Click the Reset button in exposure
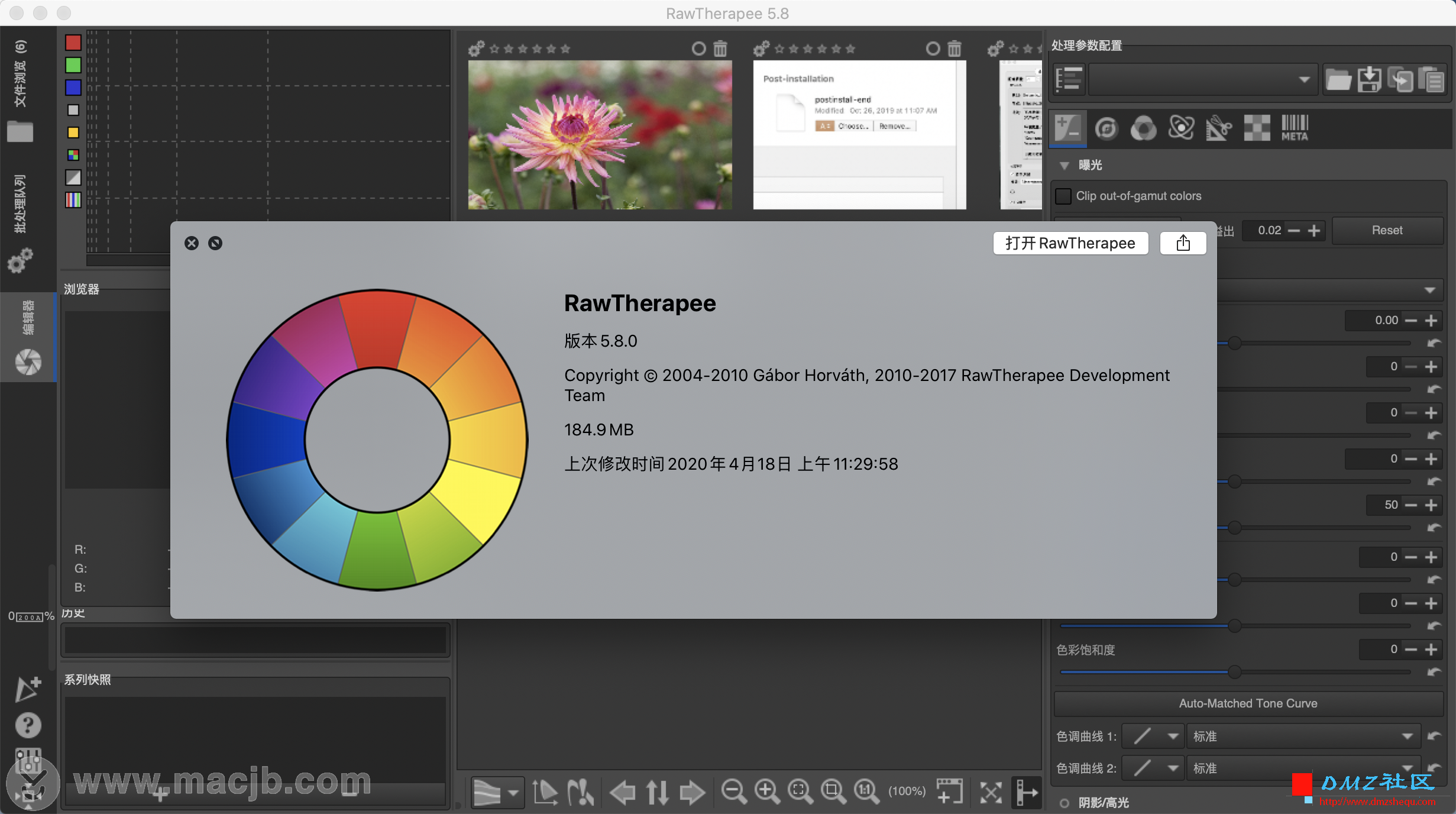Screen dimensions: 1456x814 (1387, 231)
